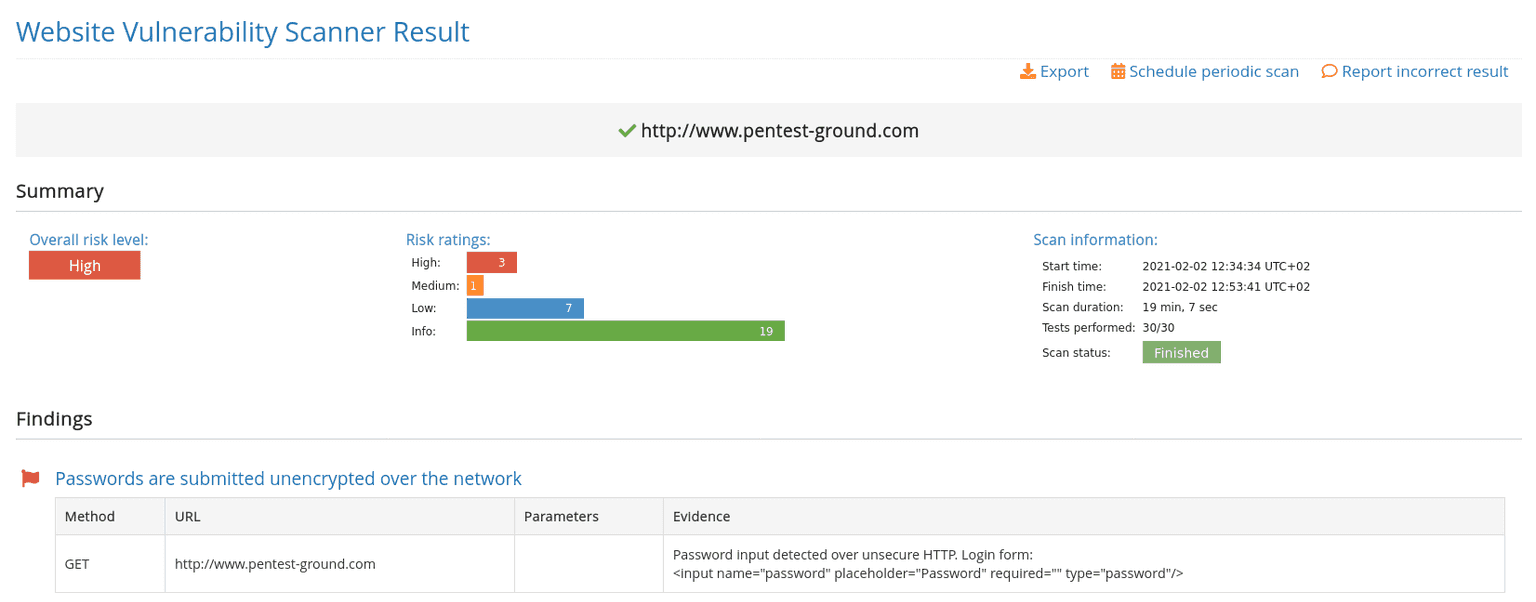Viewport: 1536px width, 602px height.
Task: Open the Findings section heading
Action: [x=54, y=419]
